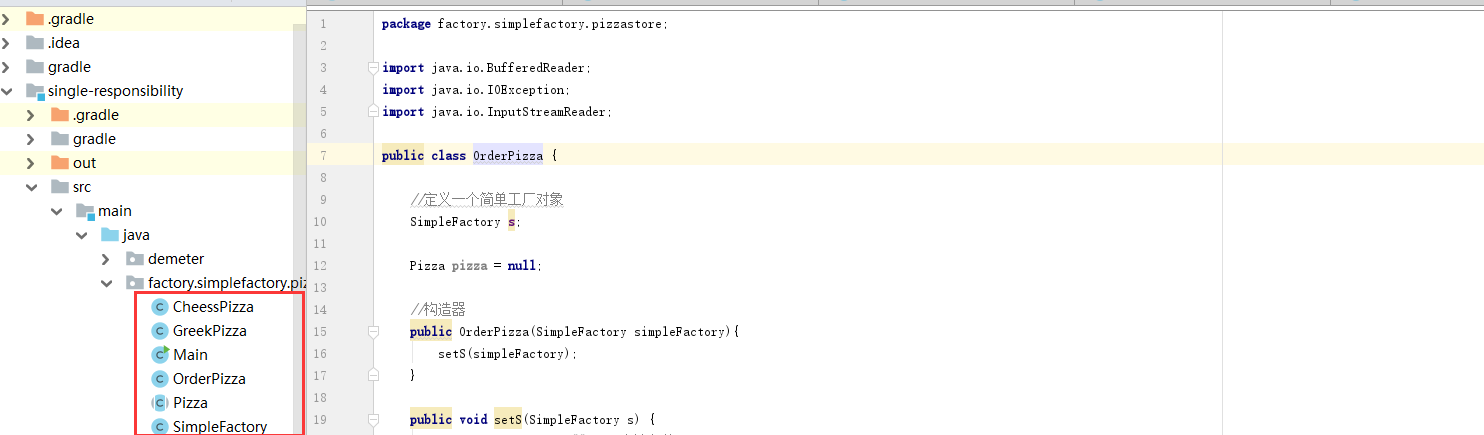Click the orange out folder icon
The height and width of the screenshot is (435, 1484).
(60, 163)
